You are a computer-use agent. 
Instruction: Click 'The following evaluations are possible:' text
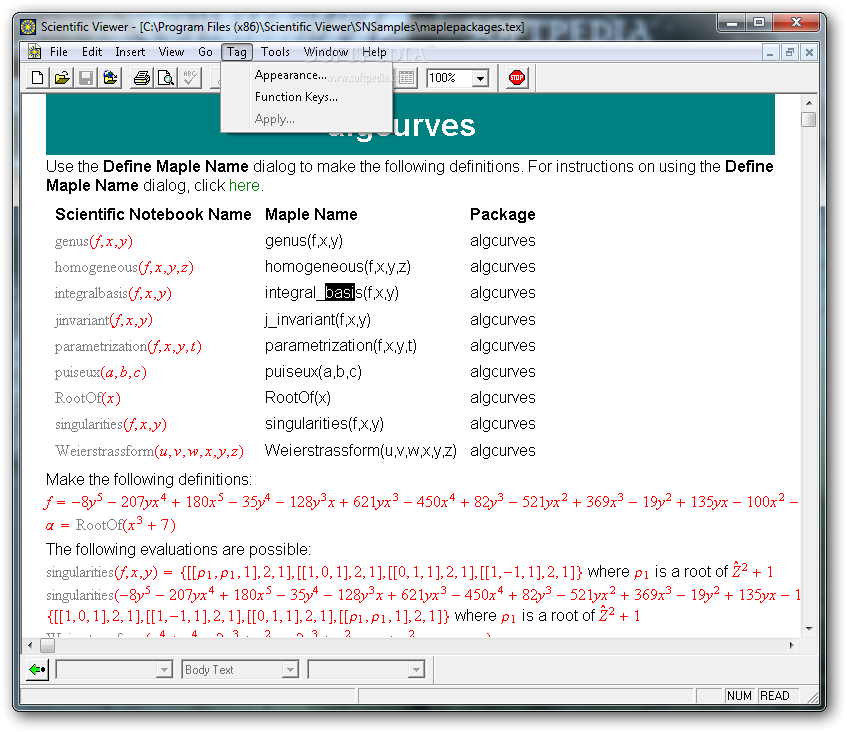click(x=178, y=550)
